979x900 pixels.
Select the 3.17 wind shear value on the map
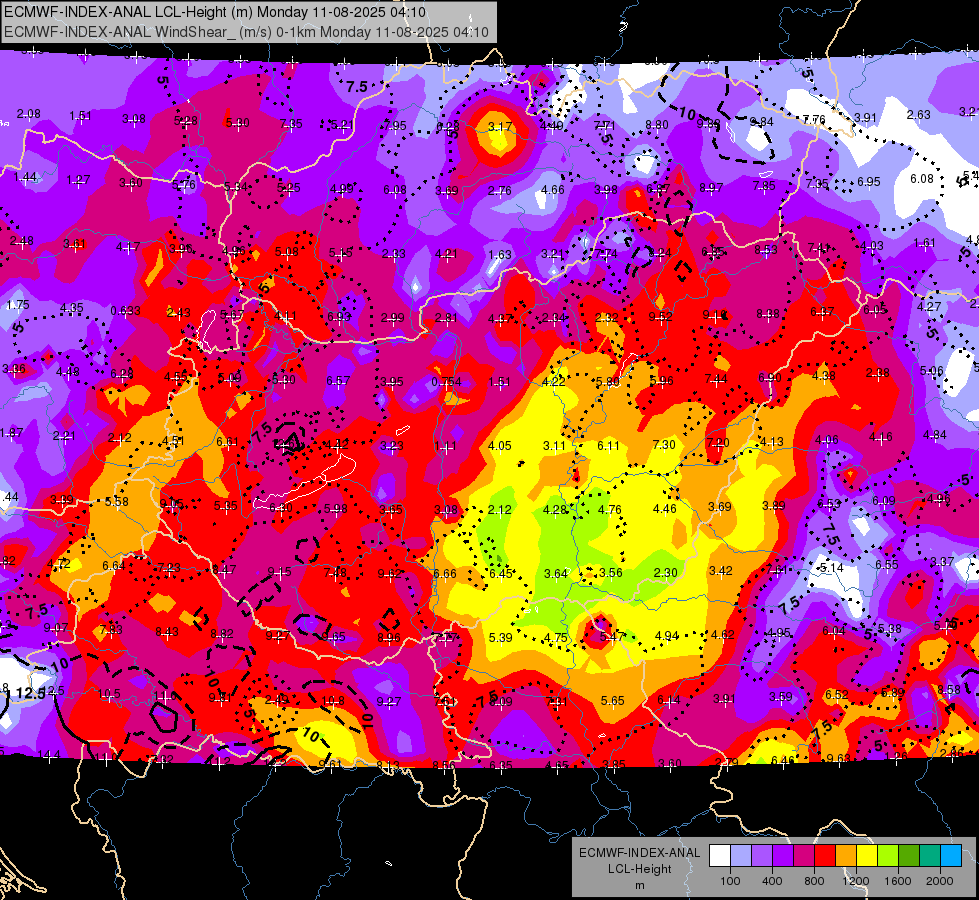click(499, 127)
